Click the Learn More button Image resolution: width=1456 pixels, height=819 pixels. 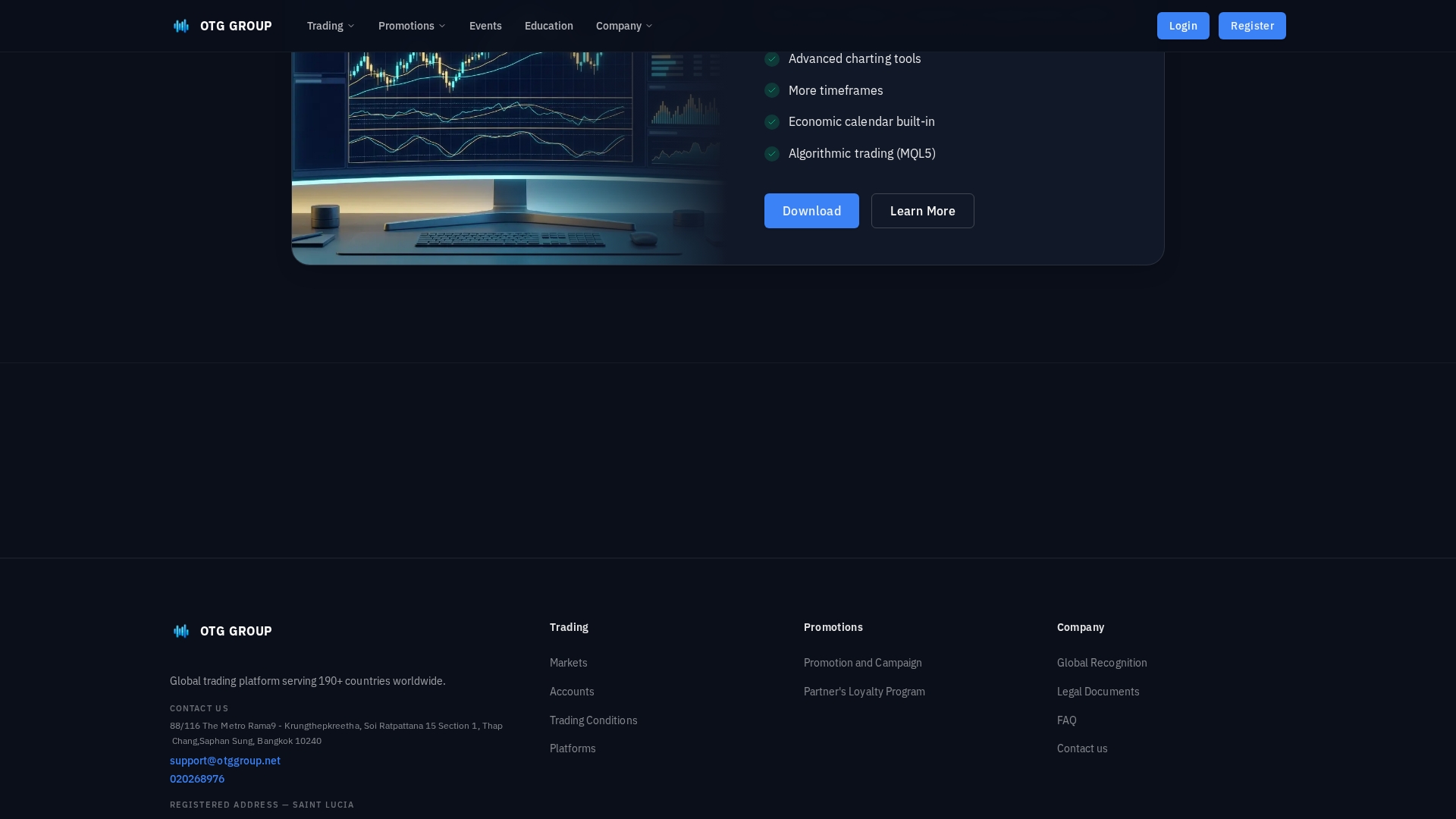point(922,211)
